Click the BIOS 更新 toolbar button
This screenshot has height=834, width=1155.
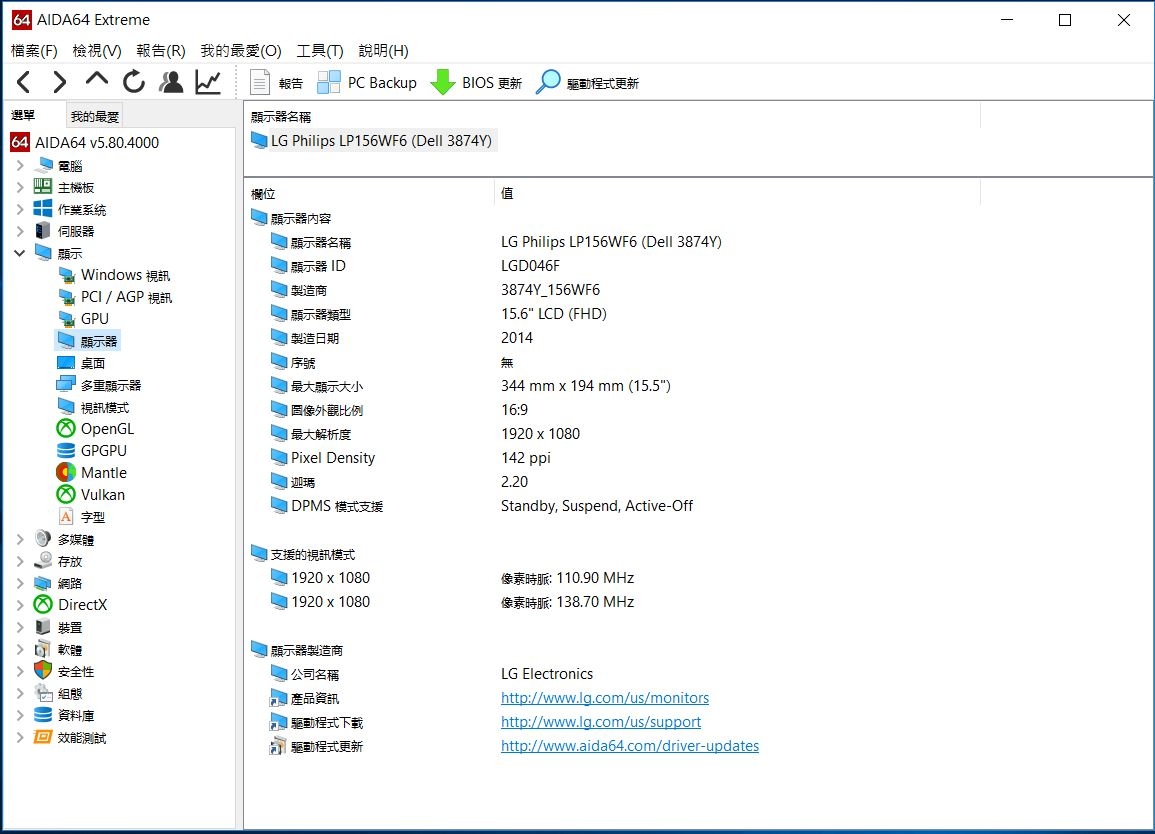coord(476,83)
